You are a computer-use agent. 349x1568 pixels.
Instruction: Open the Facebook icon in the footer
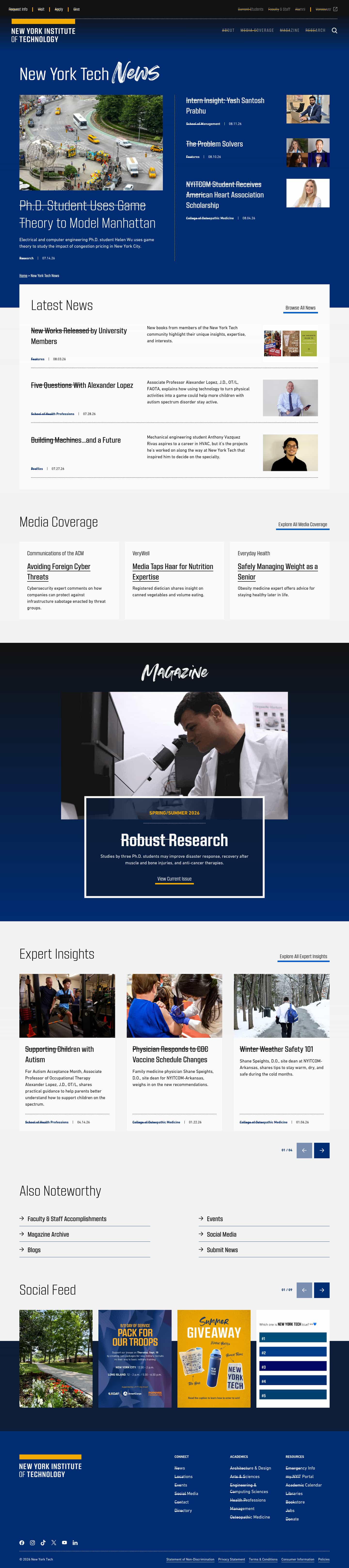click(22, 1543)
